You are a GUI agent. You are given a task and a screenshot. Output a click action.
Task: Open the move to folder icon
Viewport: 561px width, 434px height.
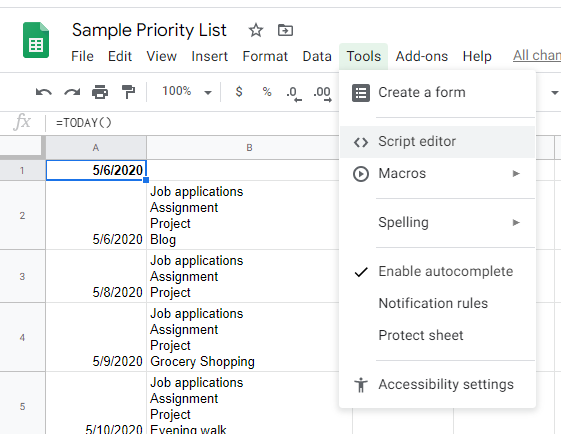point(285,30)
